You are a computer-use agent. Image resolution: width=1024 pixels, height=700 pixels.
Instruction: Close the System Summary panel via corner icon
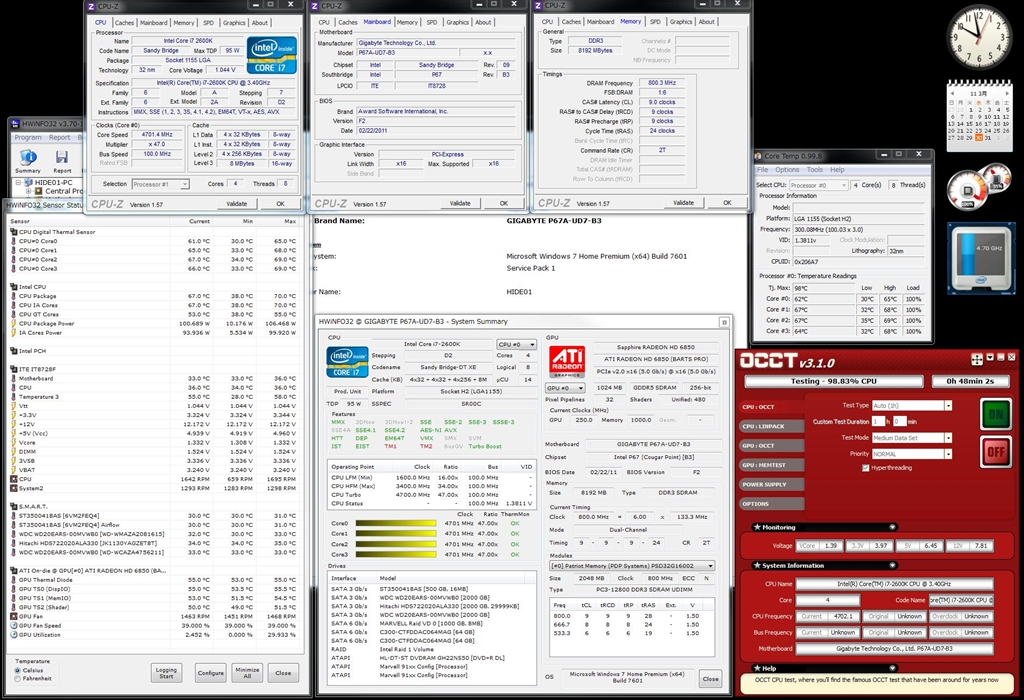724,322
